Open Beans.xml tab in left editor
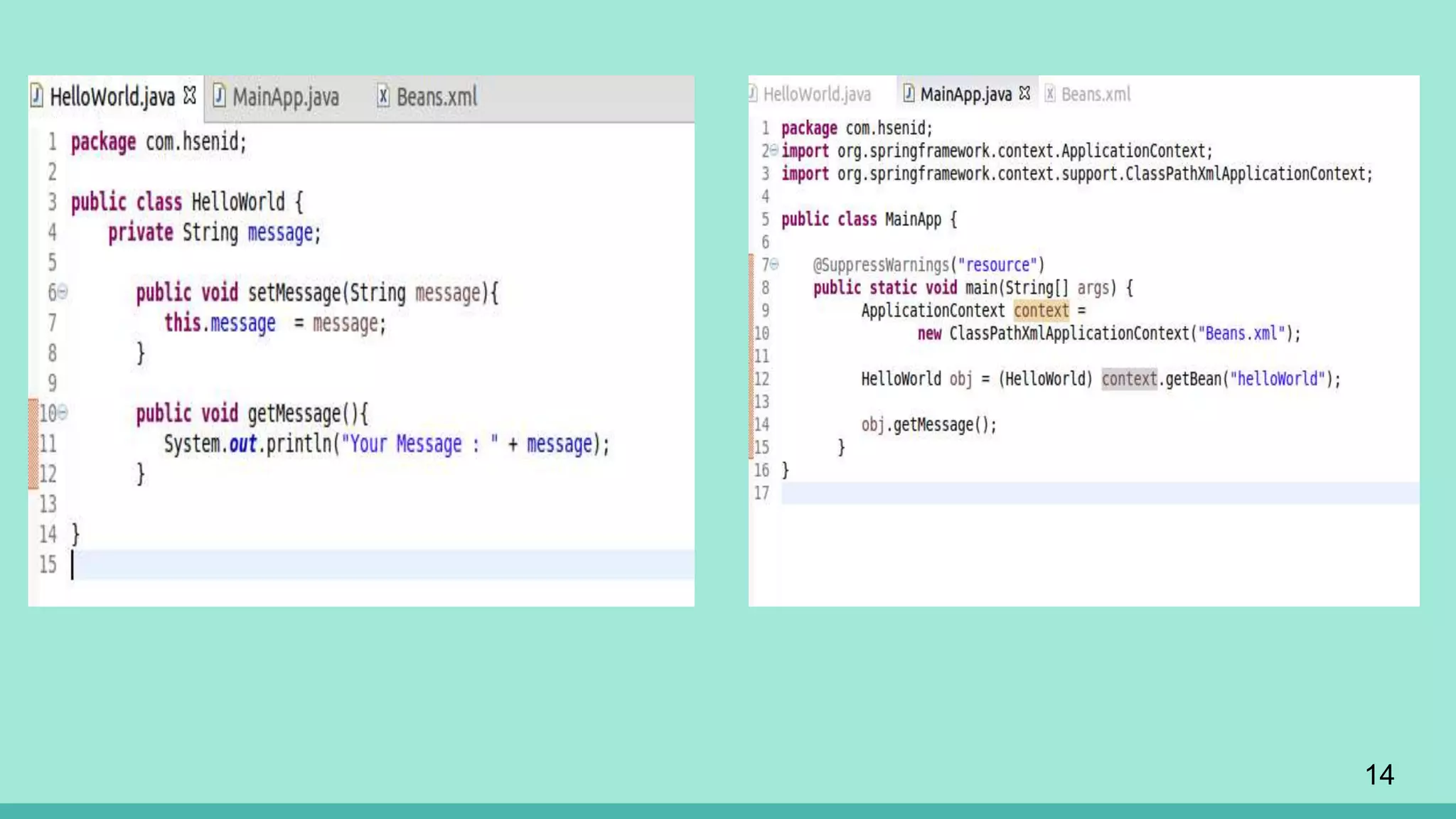Image resolution: width=1456 pixels, height=819 pixels. tap(437, 97)
